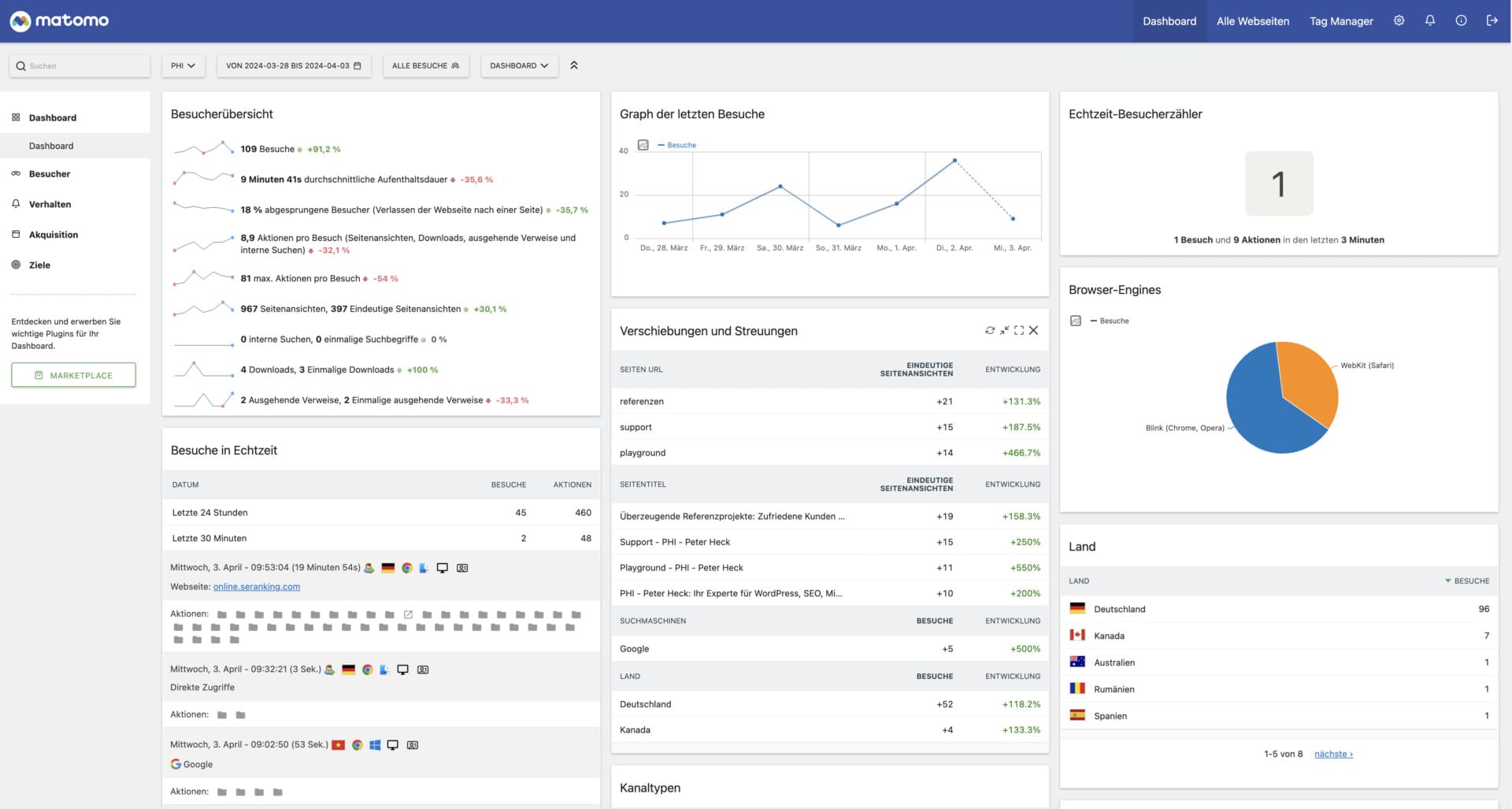Toggle the Besuche series in Graph der letzten Besuche

[680, 145]
